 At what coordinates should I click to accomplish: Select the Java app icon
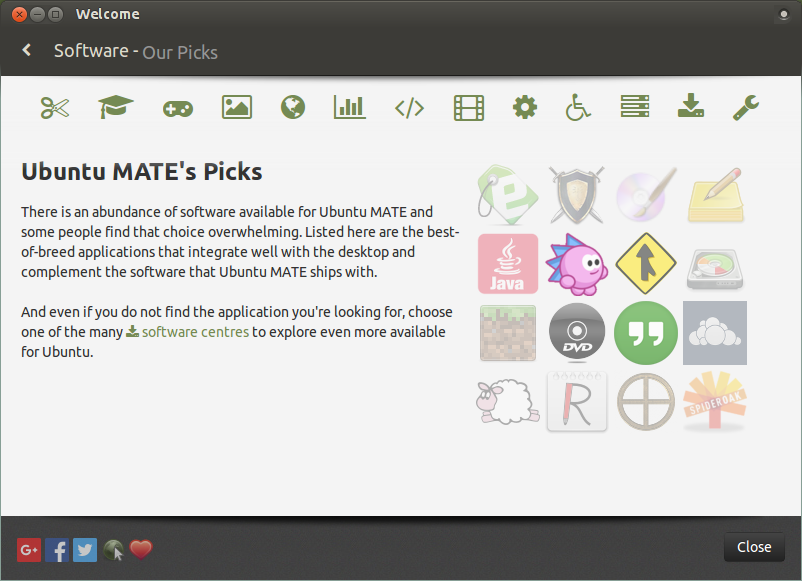[508, 264]
